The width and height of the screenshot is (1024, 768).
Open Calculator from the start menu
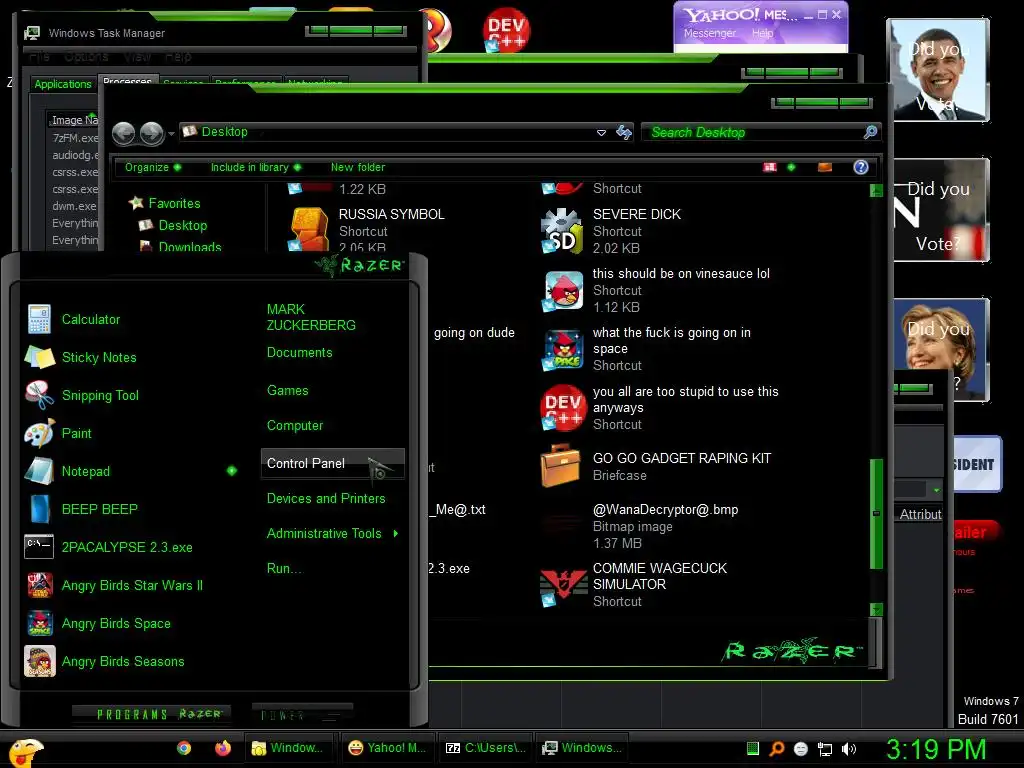tap(91, 319)
